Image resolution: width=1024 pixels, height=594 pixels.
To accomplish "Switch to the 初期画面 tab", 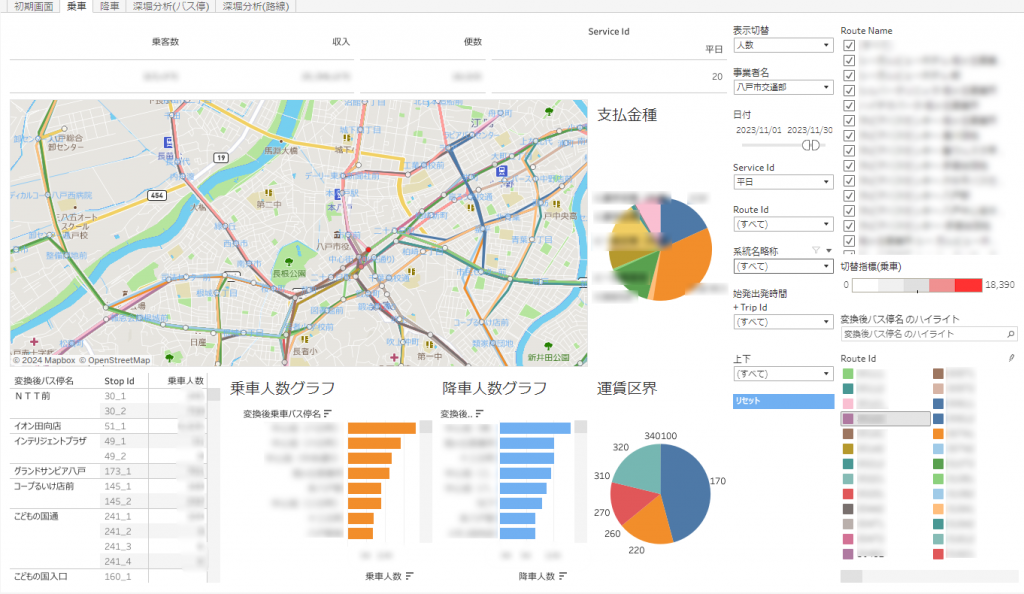I will click(33, 6).
